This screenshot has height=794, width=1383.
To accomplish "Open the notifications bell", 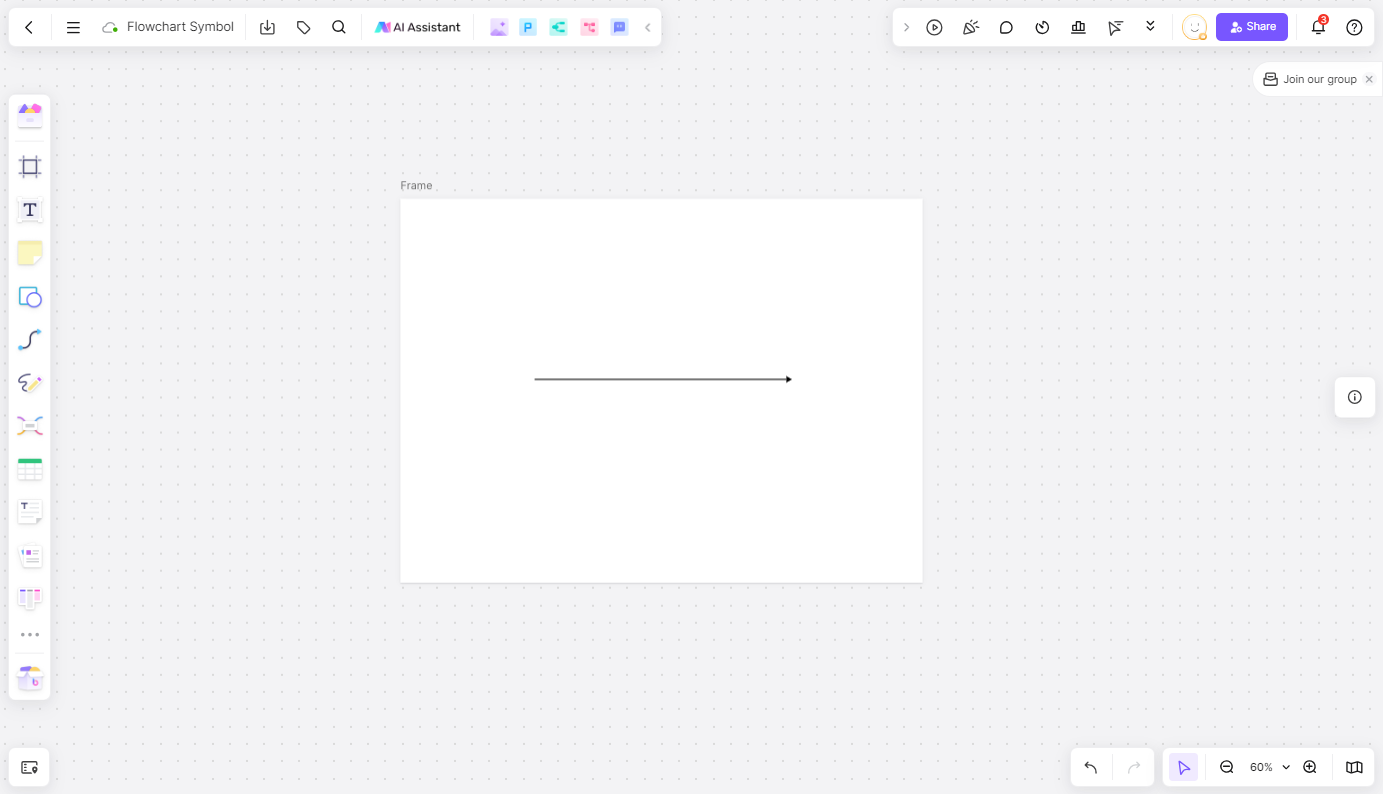I will [1318, 27].
